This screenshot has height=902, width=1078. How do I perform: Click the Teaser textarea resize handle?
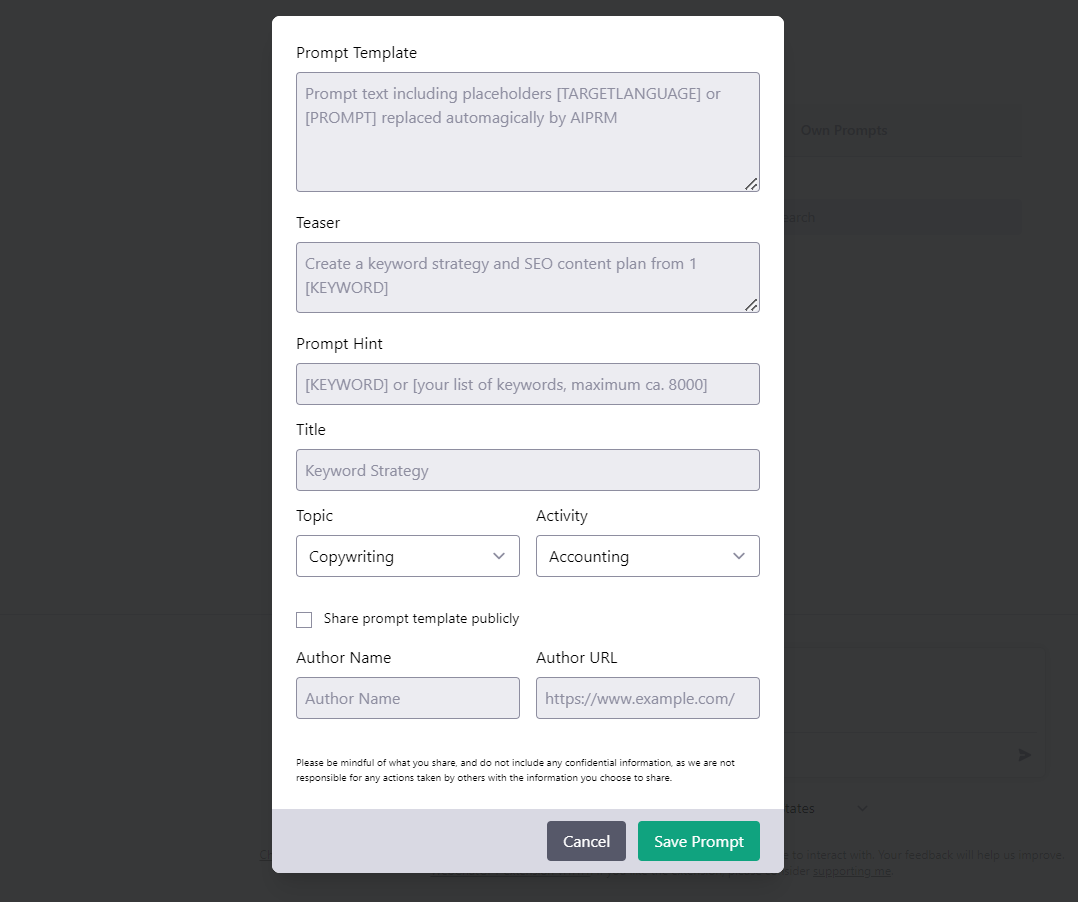coord(751,305)
